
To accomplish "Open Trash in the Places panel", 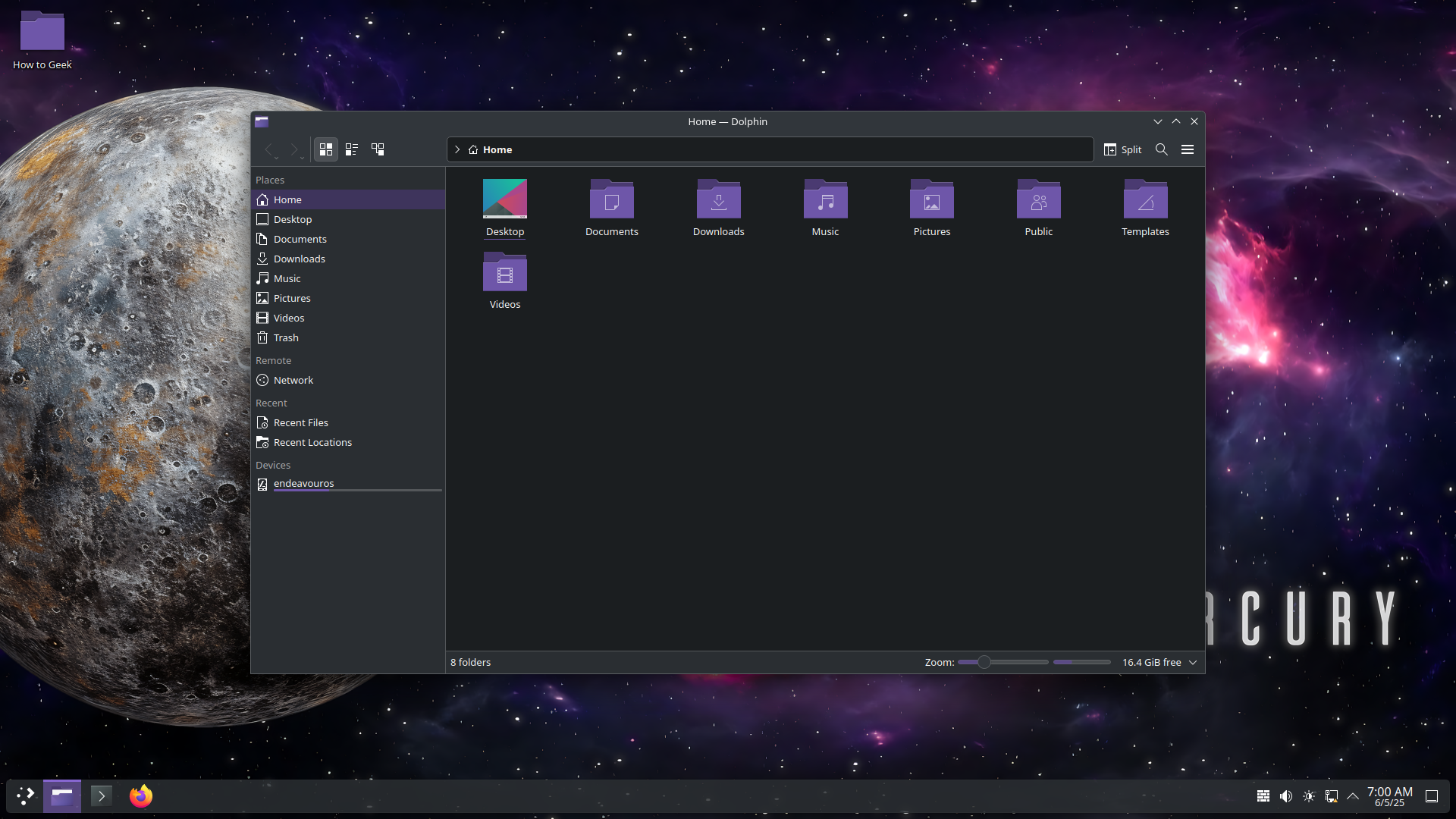I will [348, 337].
